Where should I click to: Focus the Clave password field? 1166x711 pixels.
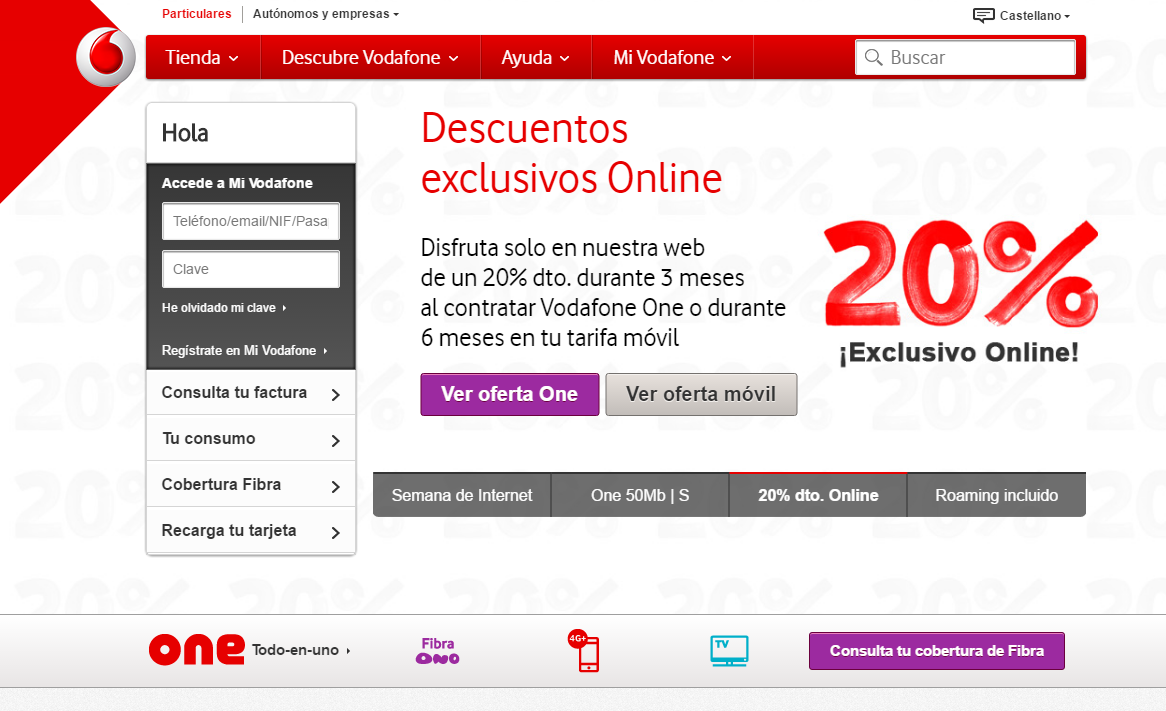coord(251,269)
